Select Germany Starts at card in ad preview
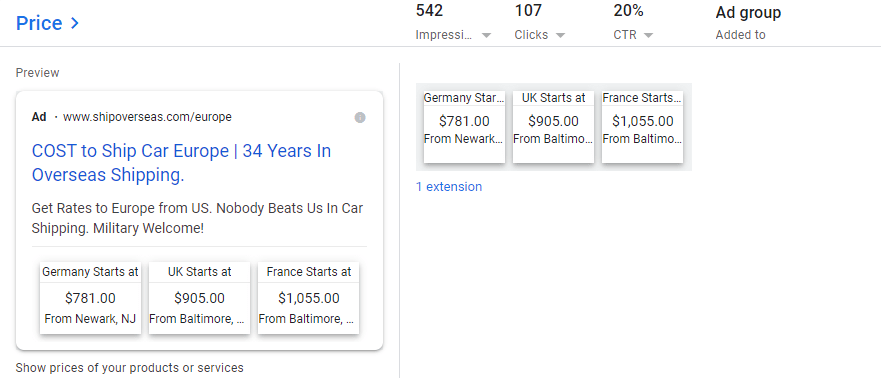Image resolution: width=881 pixels, height=391 pixels. (x=90, y=298)
